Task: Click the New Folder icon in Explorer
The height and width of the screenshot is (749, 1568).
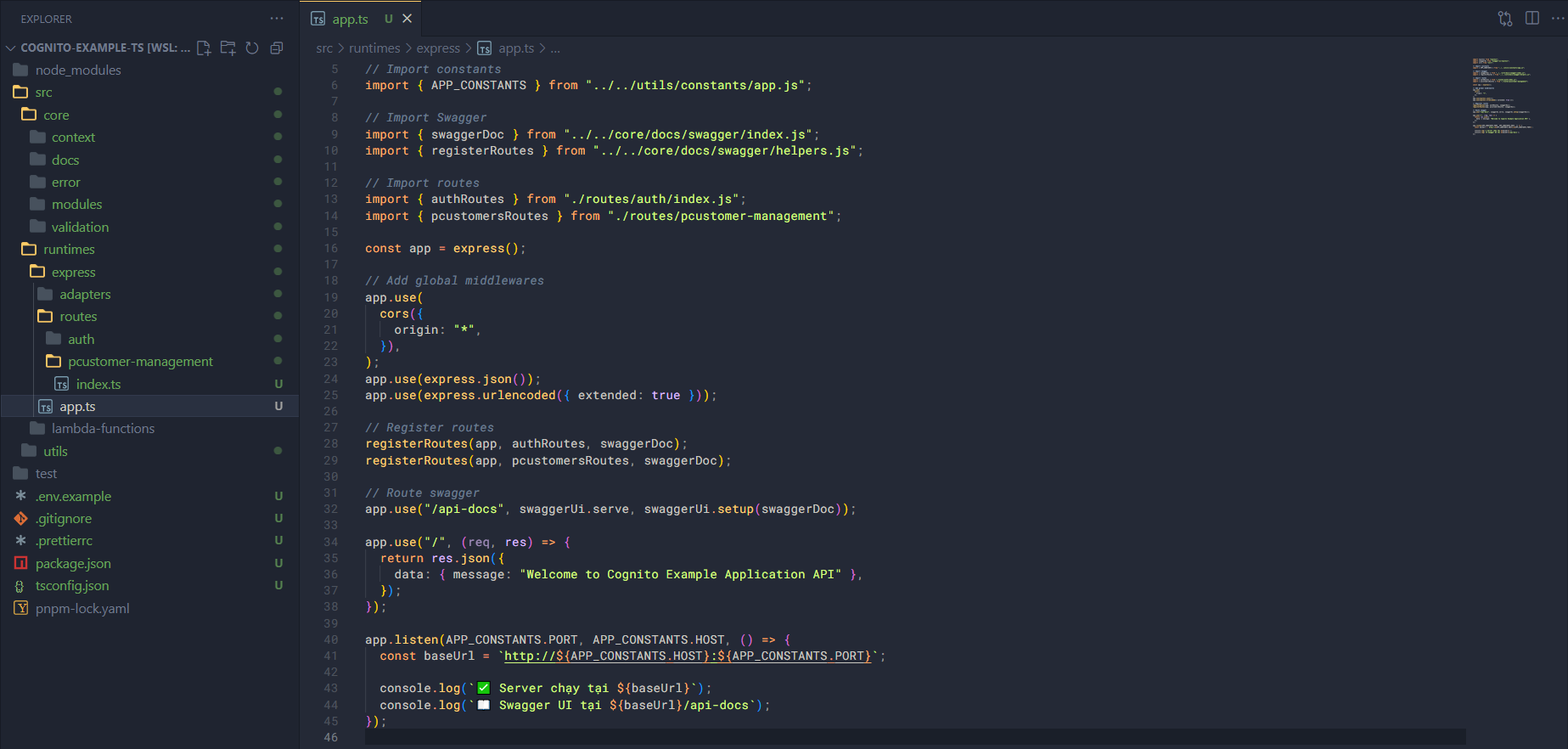Action: [x=228, y=48]
